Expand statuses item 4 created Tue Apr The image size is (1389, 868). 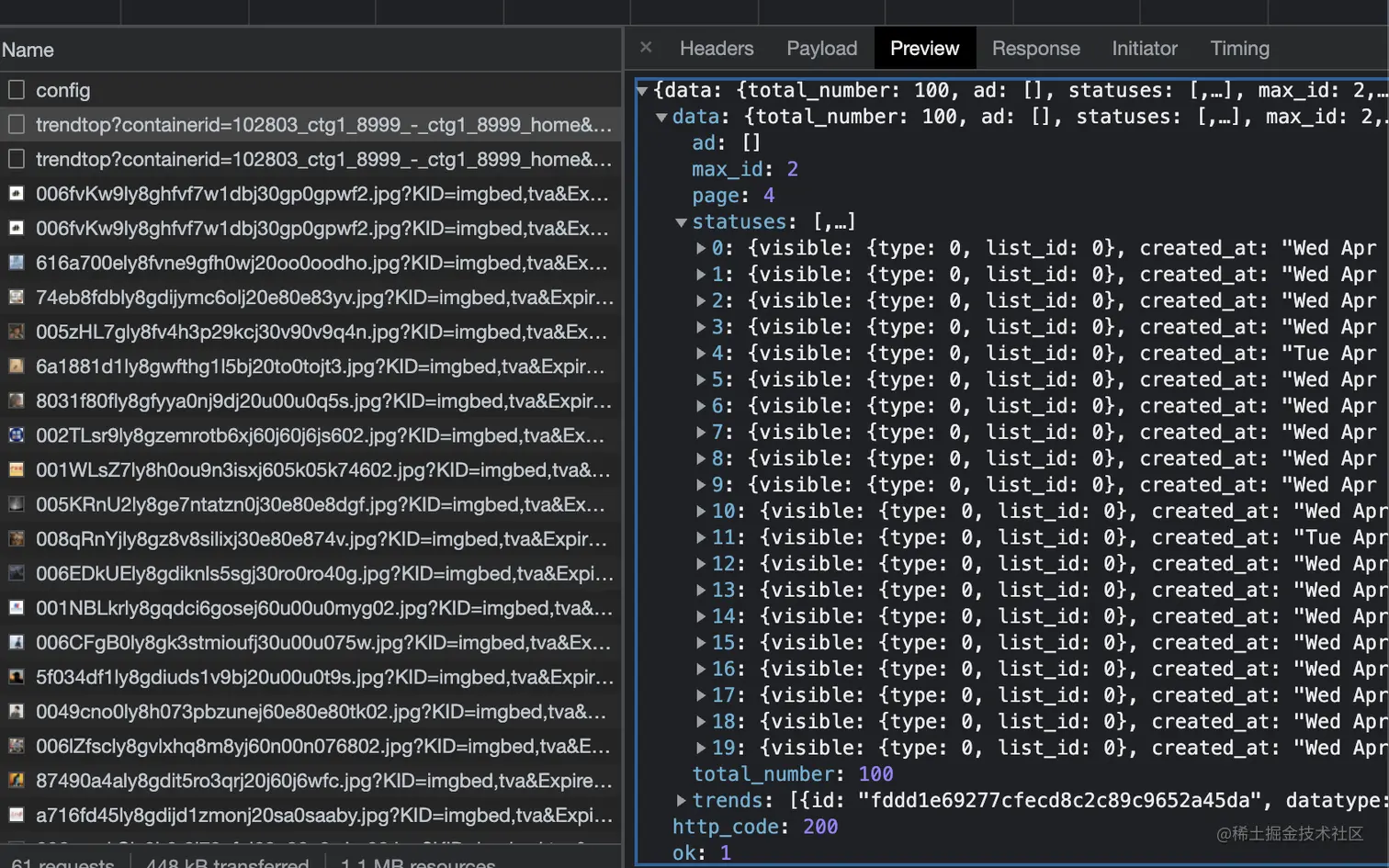[x=701, y=354]
